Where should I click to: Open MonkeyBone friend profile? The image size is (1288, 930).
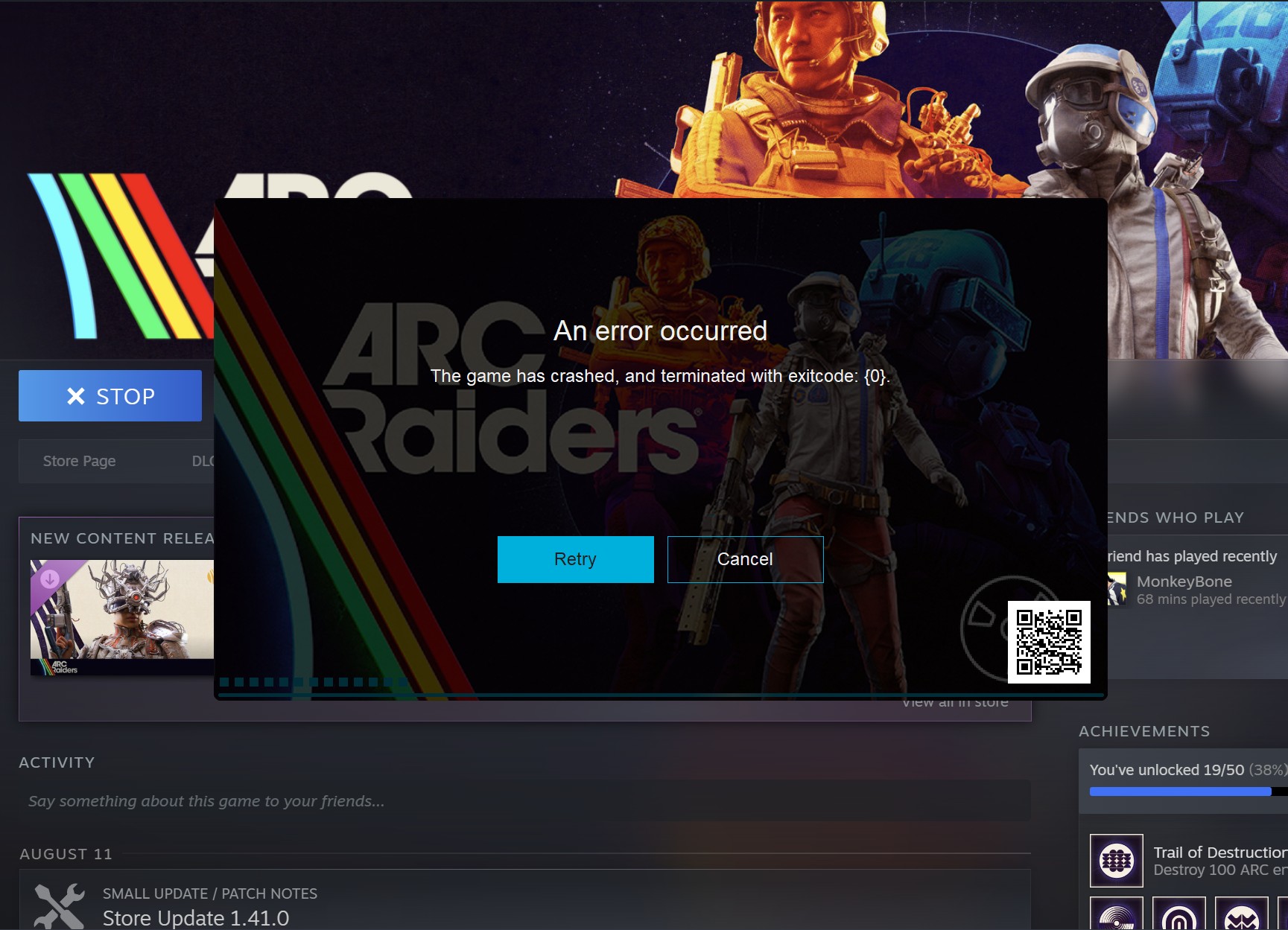[x=1184, y=581]
